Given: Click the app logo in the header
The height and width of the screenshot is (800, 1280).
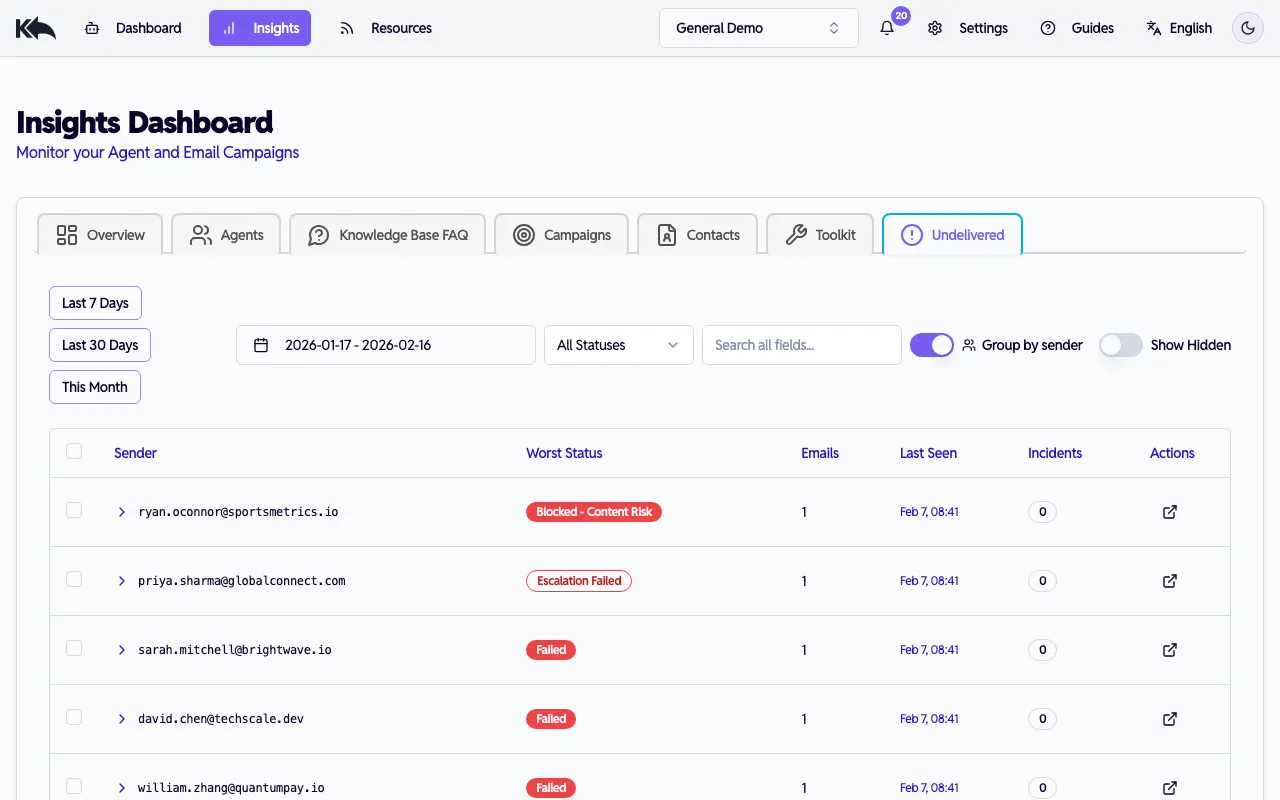Looking at the screenshot, I should coord(36,28).
